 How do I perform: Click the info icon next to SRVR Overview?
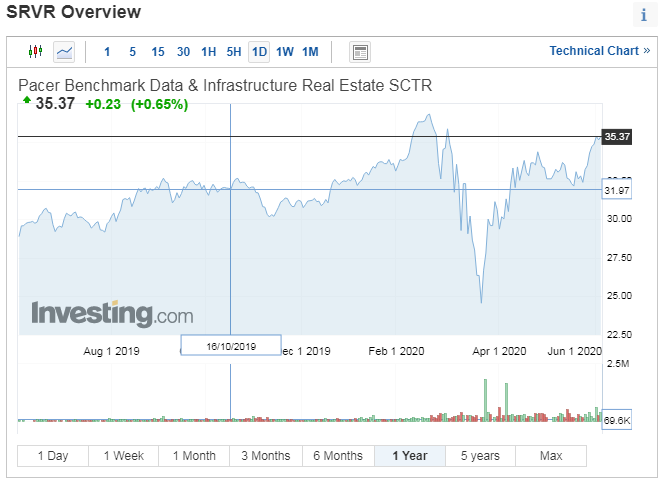coord(644,15)
